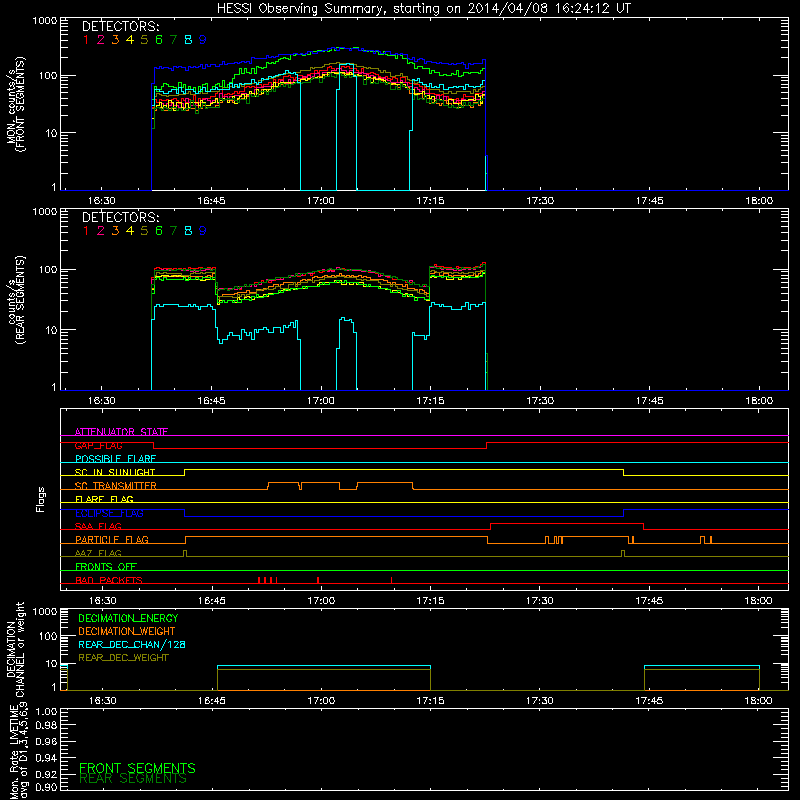This screenshot has width=800, height=800.
Task: Click the REAR SEGMENTS counts/s y-axis title
Action: pos(16,299)
